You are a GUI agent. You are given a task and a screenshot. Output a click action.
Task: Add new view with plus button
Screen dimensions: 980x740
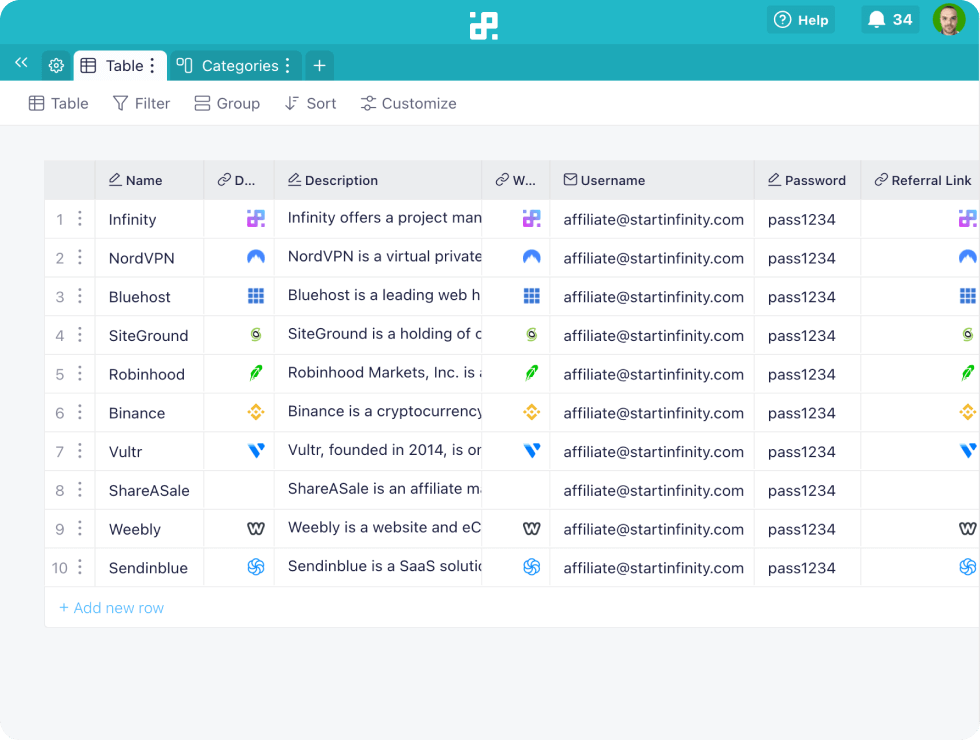click(x=319, y=66)
